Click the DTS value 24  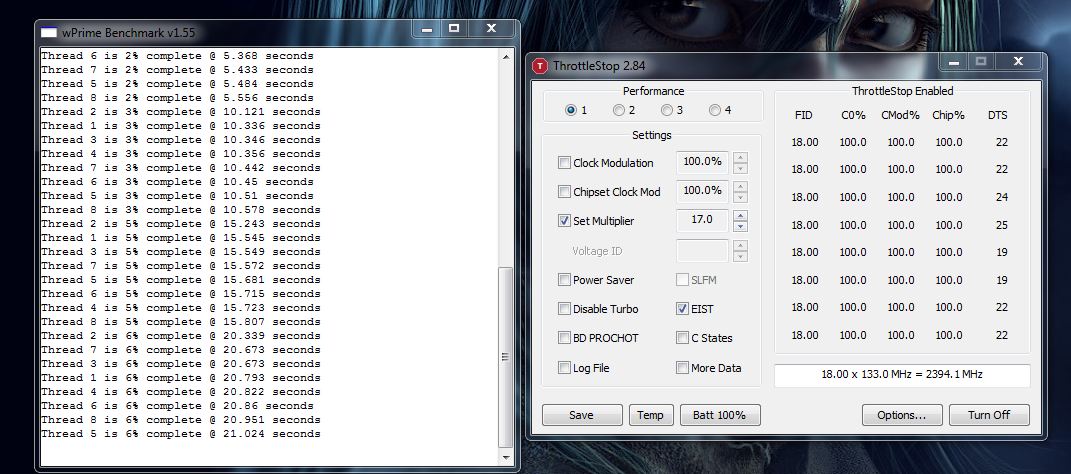click(x=1001, y=197)
